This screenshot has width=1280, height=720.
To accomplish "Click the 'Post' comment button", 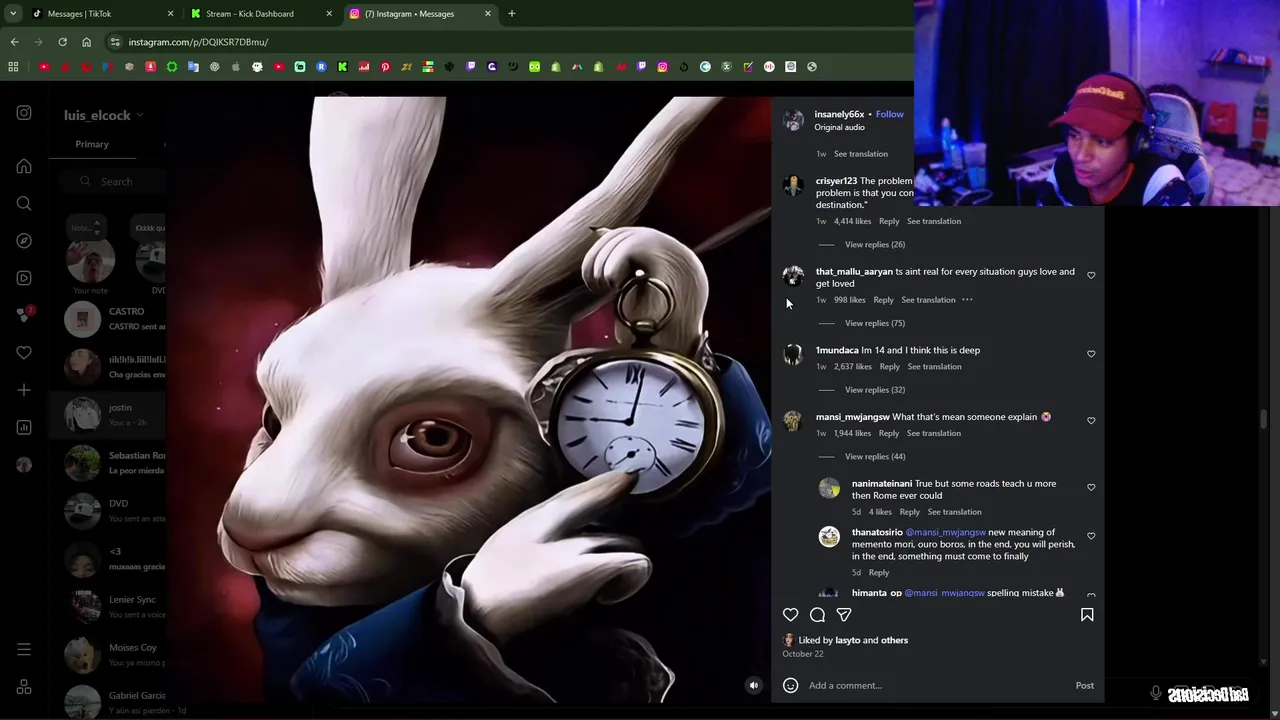I will click(1084, 685).
